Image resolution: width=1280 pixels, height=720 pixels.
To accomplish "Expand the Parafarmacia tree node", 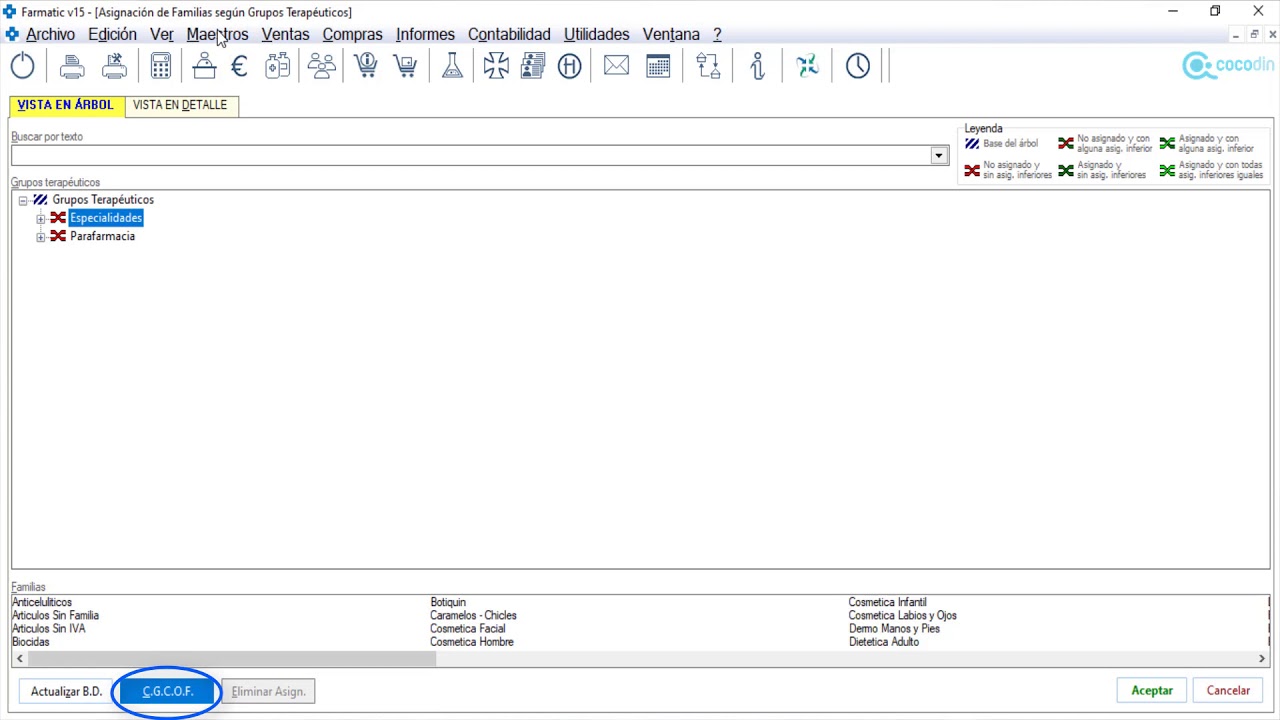I will click(40, 237).
